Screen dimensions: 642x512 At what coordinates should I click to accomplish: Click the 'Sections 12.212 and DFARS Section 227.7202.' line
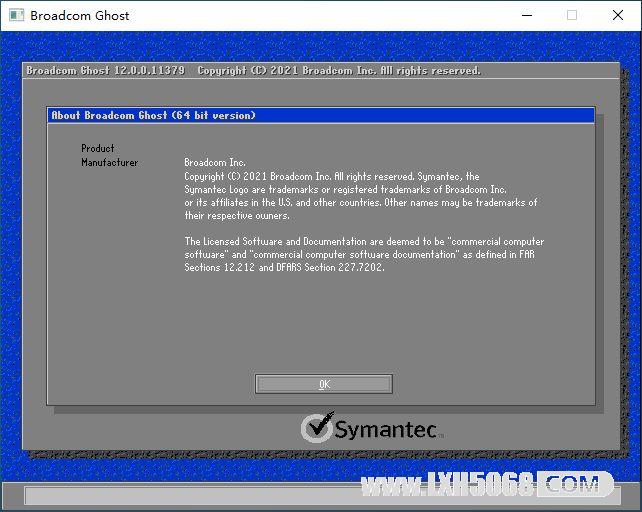tap(284, 267)
